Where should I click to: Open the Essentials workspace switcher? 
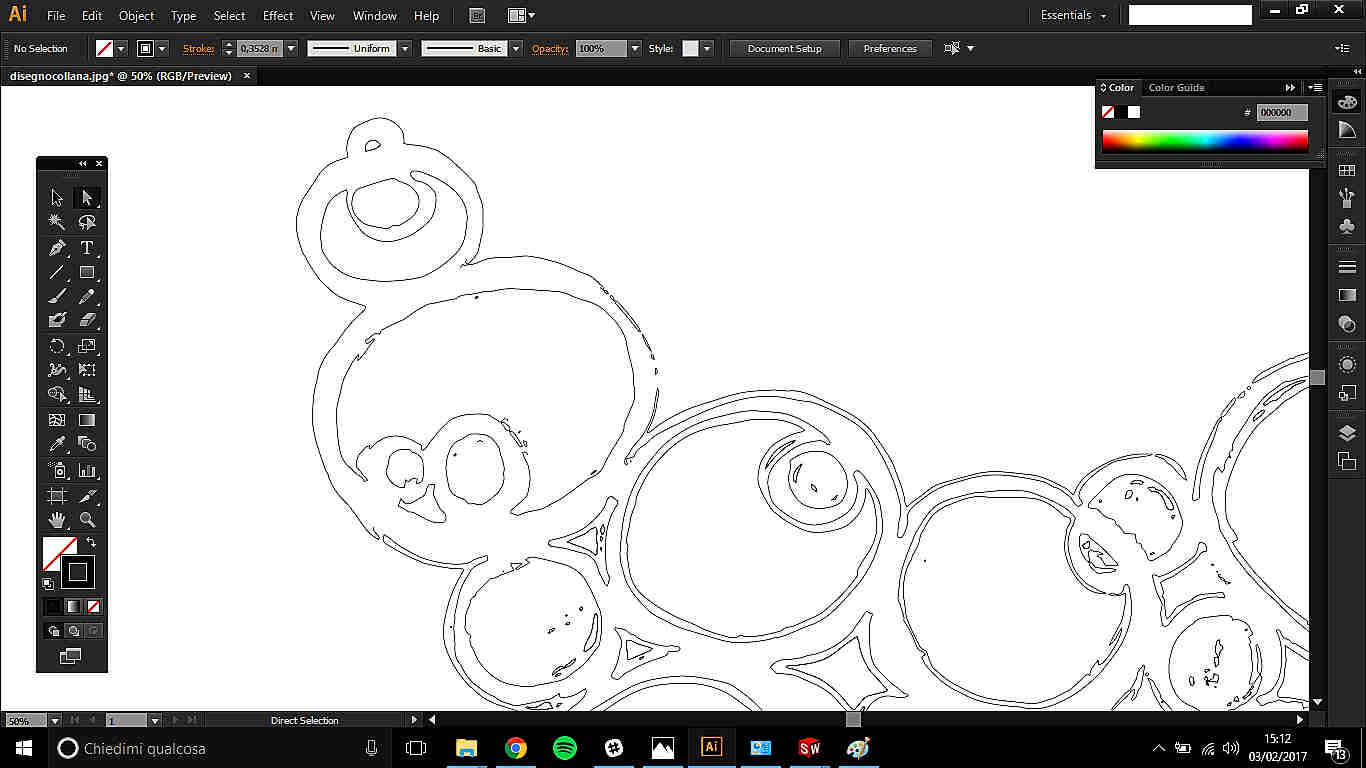tap(1073, 15)
